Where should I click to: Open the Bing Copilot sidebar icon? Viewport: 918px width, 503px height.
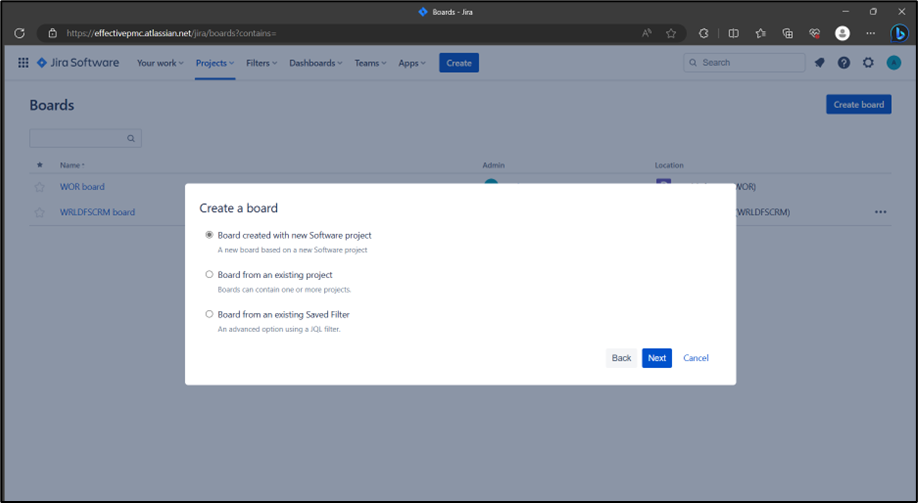899,33
